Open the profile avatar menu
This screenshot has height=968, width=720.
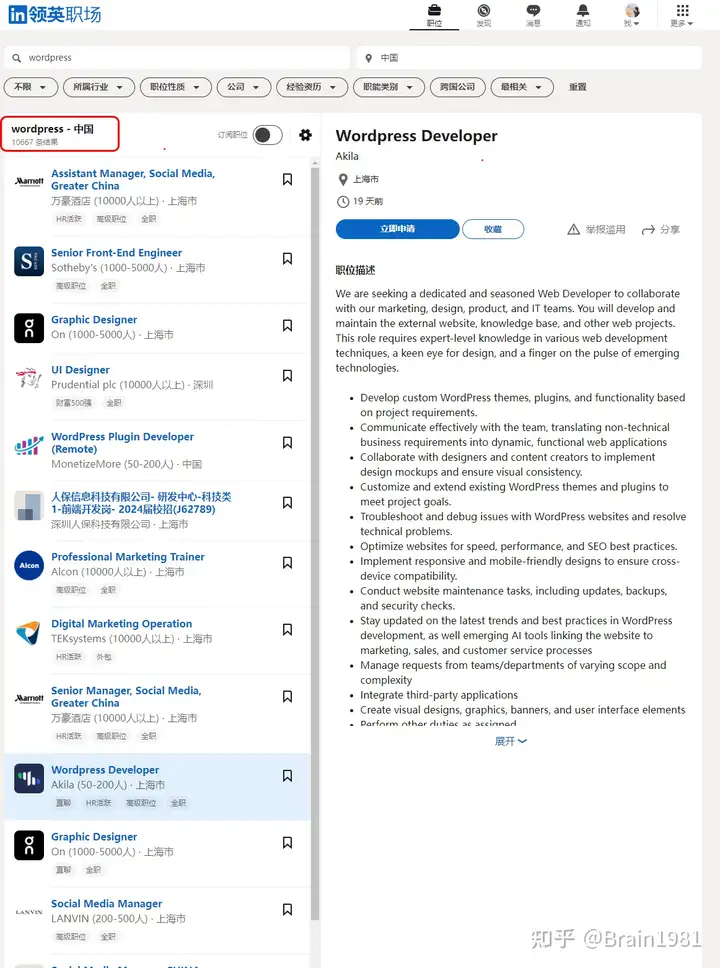tap(632, 14)
